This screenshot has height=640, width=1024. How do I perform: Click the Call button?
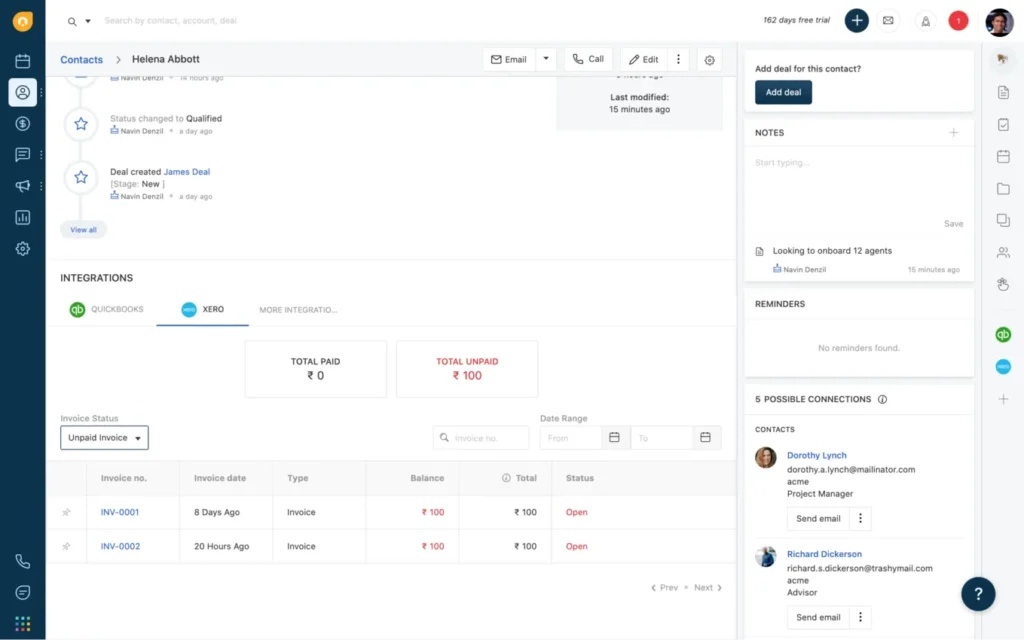pos(588,59)
